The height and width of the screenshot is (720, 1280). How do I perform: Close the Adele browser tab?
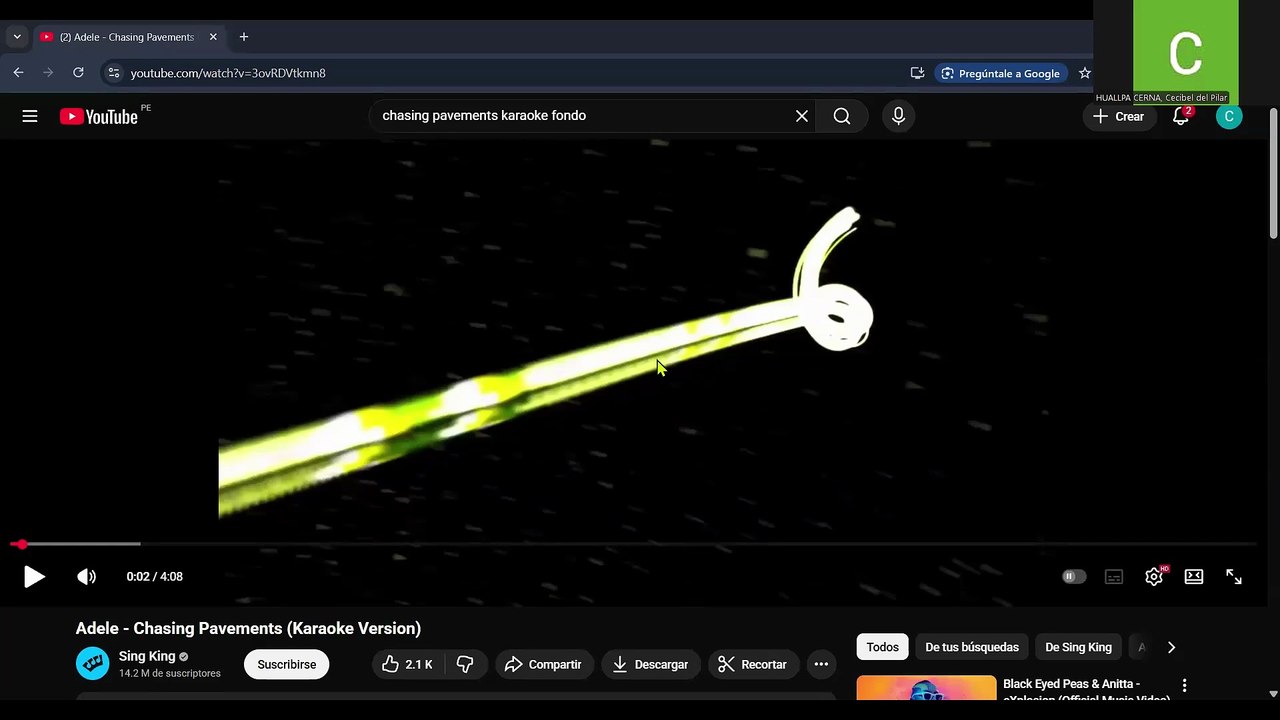(x=213, y=37)
